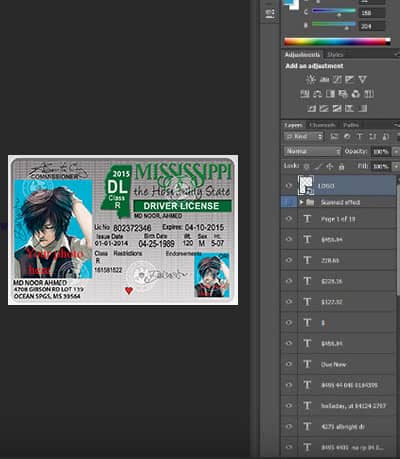The height and width of the screenshot is (459, 400).
Task: Switch to the Channels tab
Action: coord(322,125)
